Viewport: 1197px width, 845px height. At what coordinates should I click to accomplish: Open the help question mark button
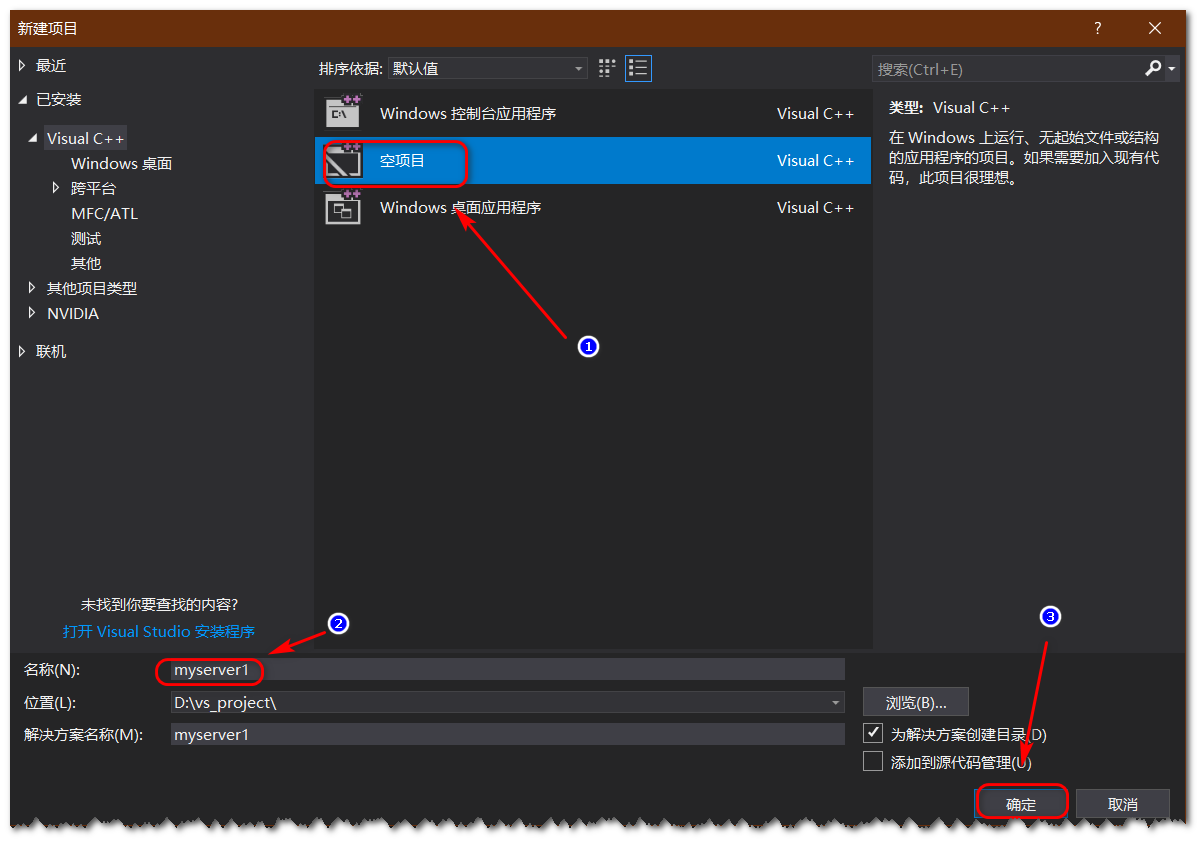[1098, 28]
